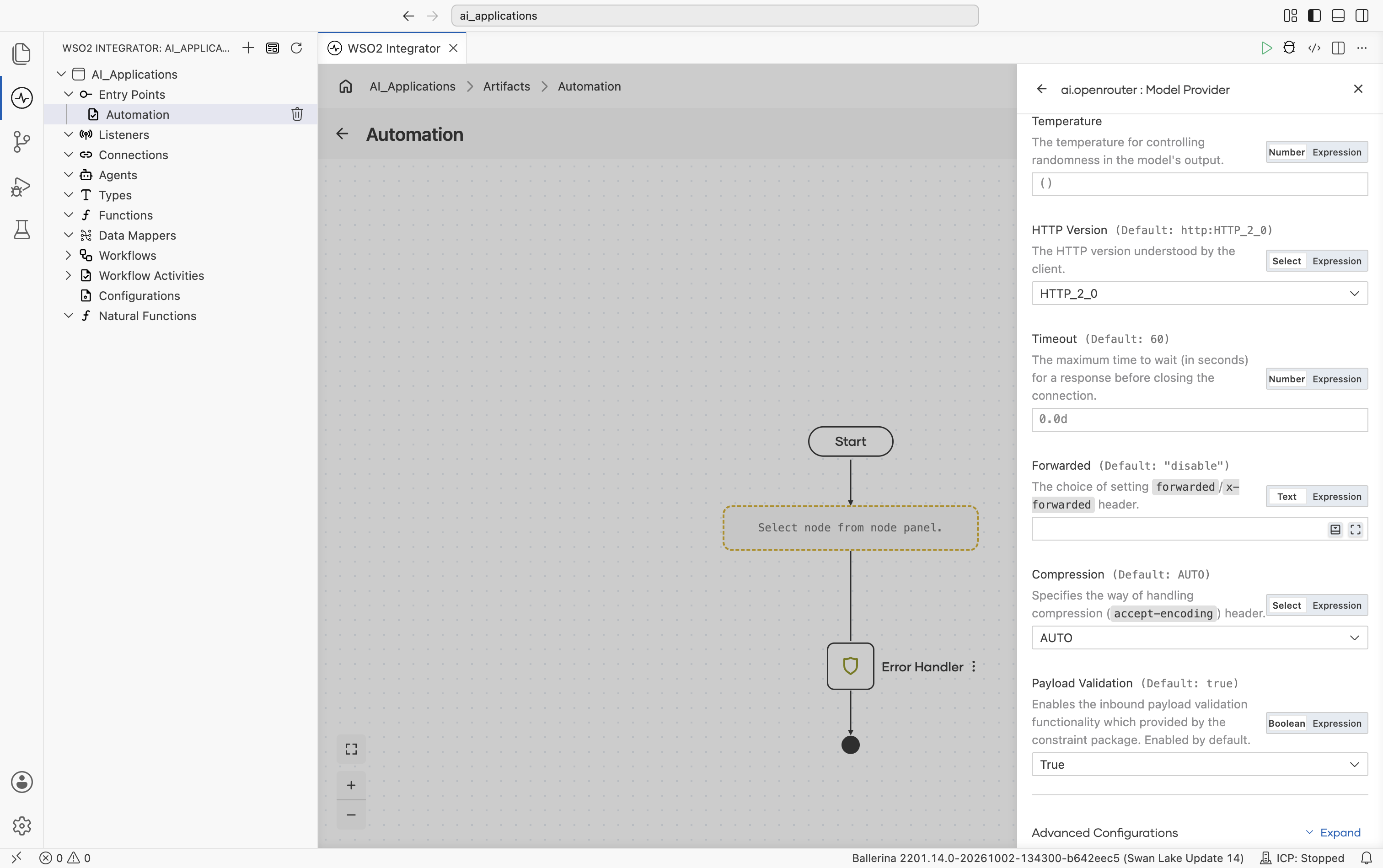Viewport: 1383px width, 868px height.
Task: Open the Testing flask icon
Action: coord(21,230)
